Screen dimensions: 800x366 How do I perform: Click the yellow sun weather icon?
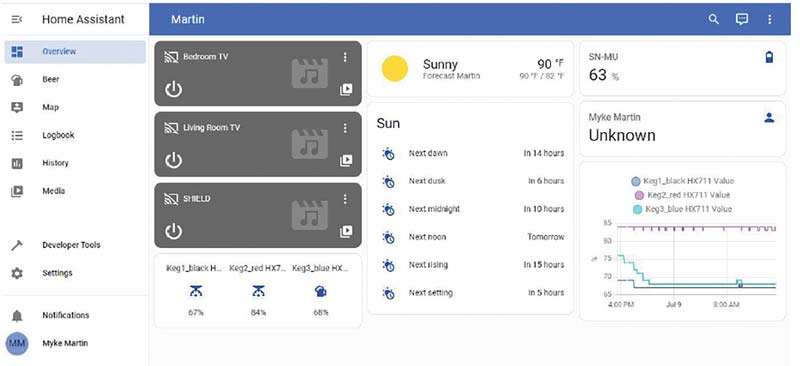[x=395, y=69]
